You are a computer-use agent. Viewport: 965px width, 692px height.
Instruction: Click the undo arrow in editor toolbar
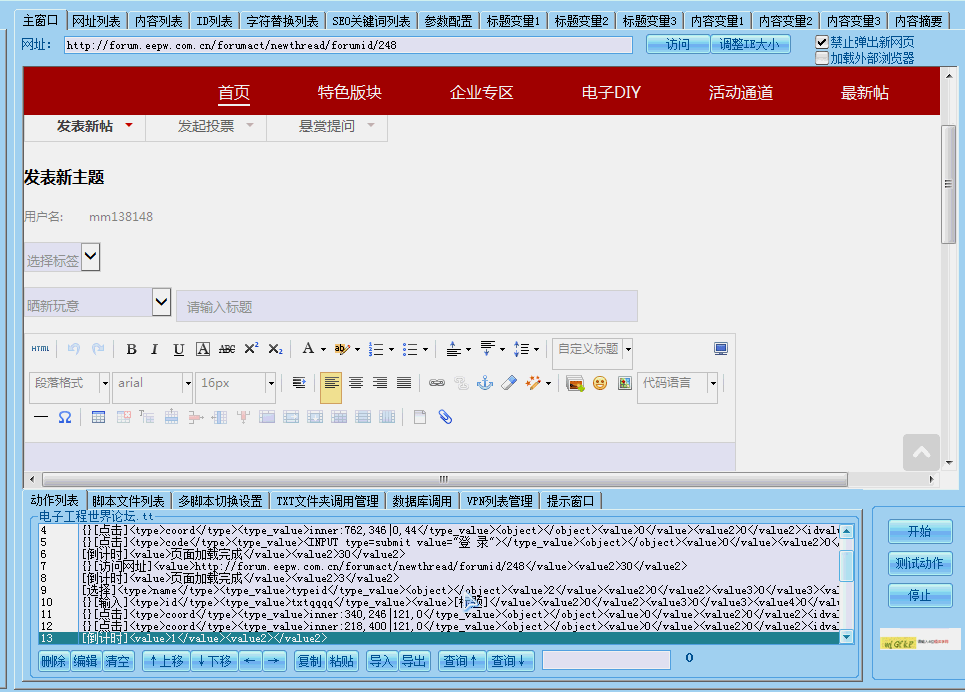(x=74, y=349)
